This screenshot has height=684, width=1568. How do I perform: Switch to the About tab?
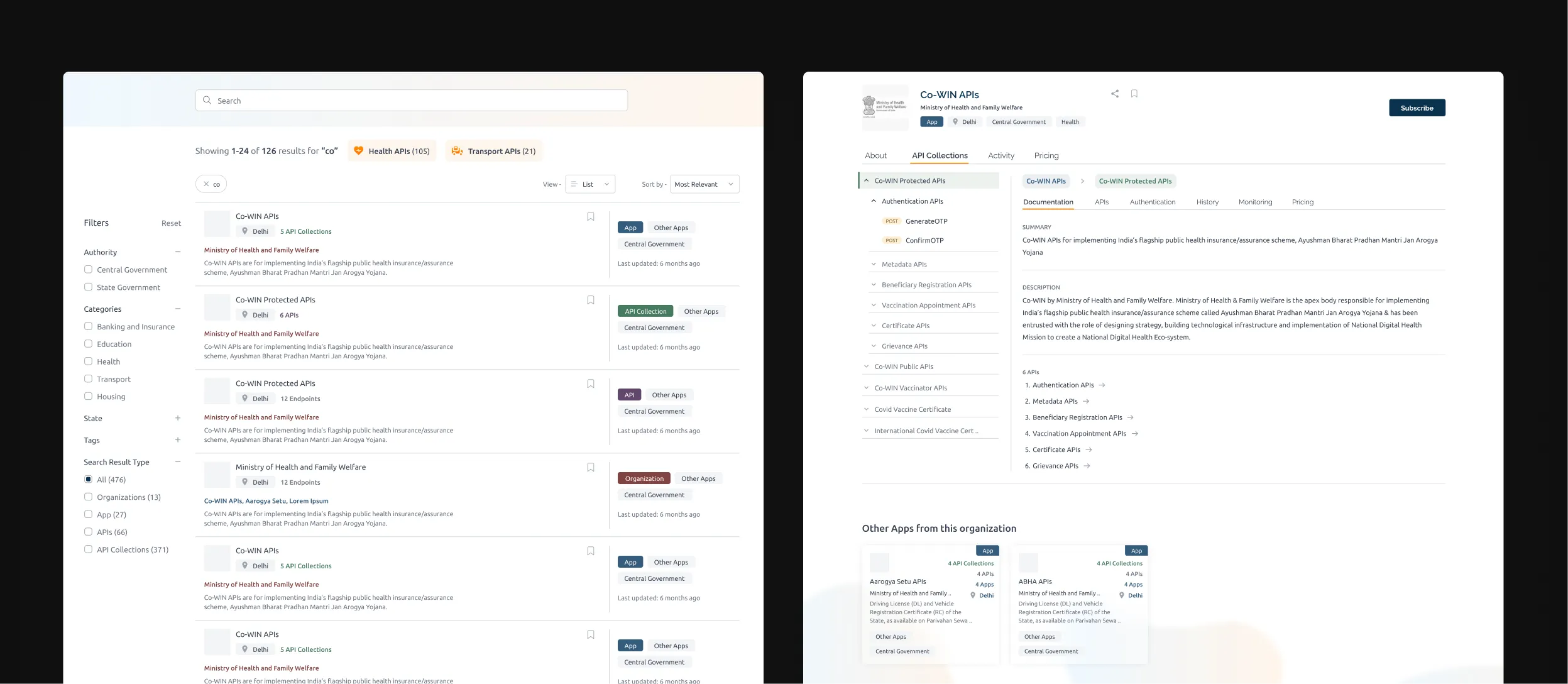875,156
